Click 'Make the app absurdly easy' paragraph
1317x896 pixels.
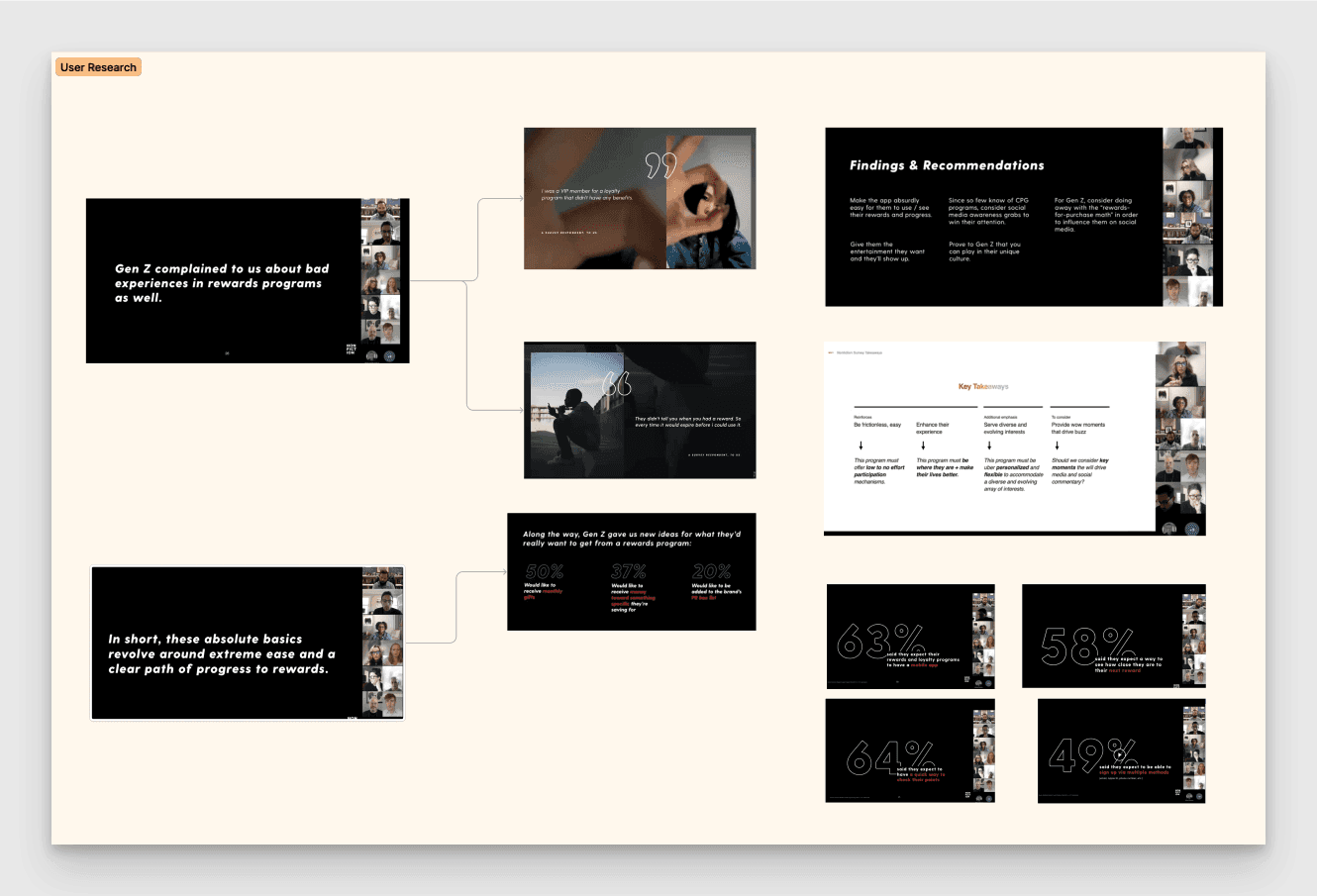click(890, 208)
